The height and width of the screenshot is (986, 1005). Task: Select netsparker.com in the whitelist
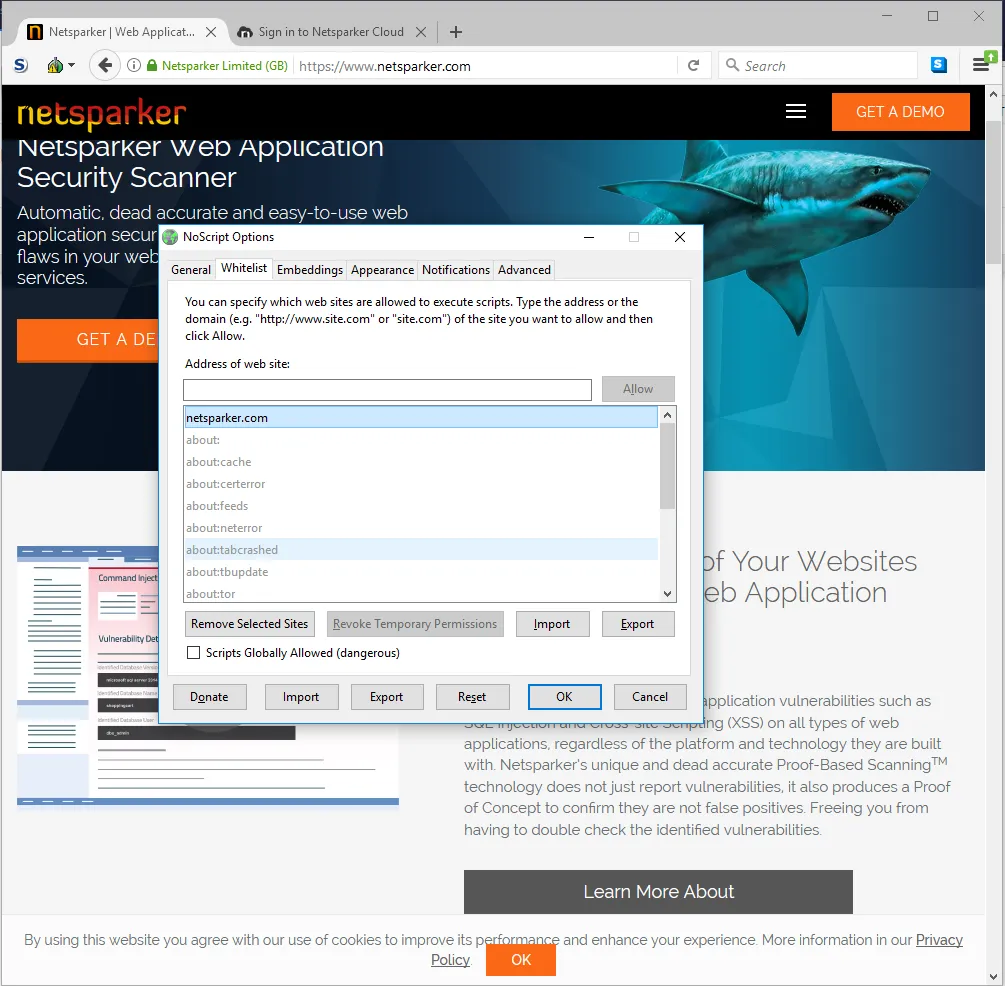coord(420,418)
